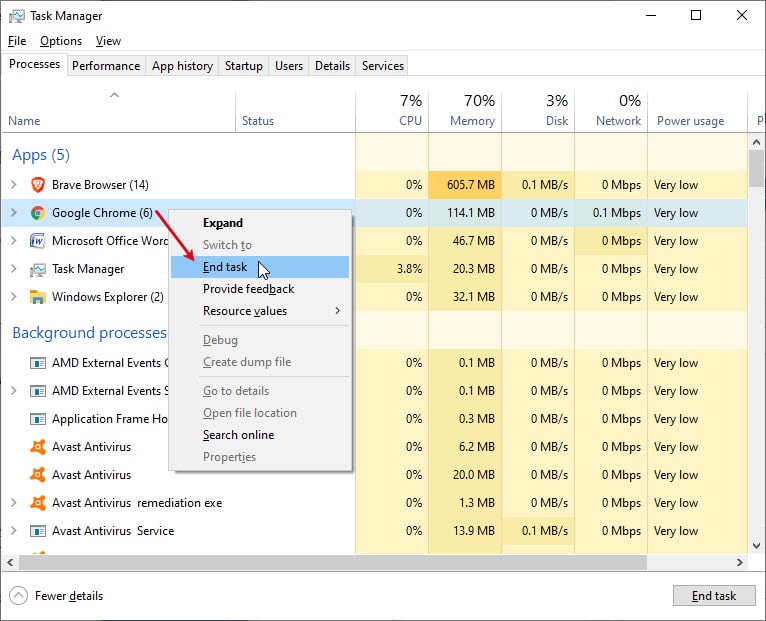Expand the AMD External Events Service row

(x=14, y=391)
